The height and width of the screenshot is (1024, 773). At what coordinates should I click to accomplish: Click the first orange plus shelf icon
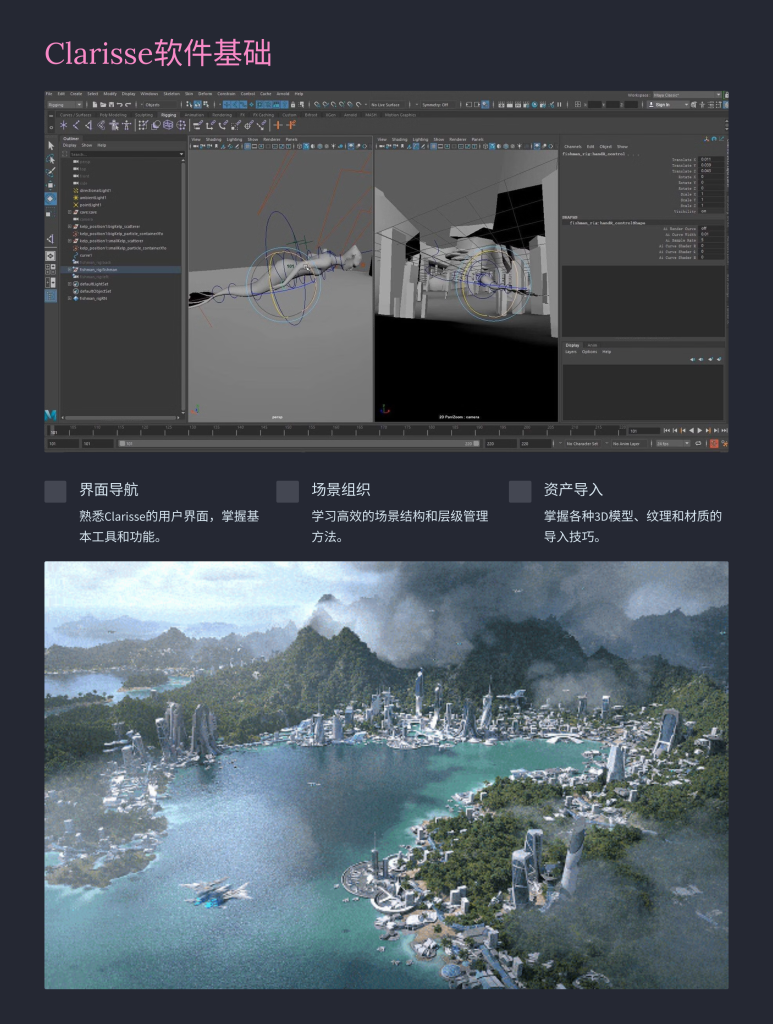279,125
